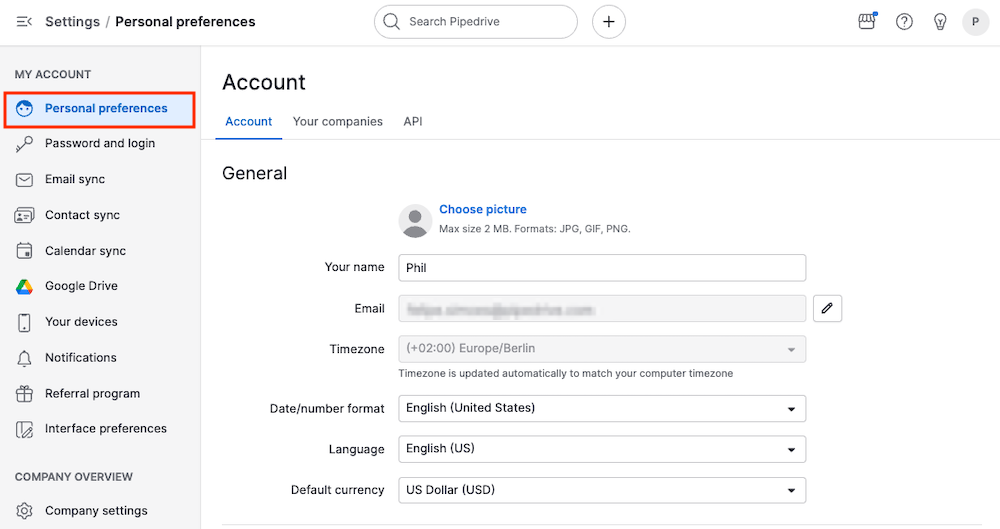This screenshot has width=1000, height=529.
Task: Open Password and login settings
Action: [99, 144]
